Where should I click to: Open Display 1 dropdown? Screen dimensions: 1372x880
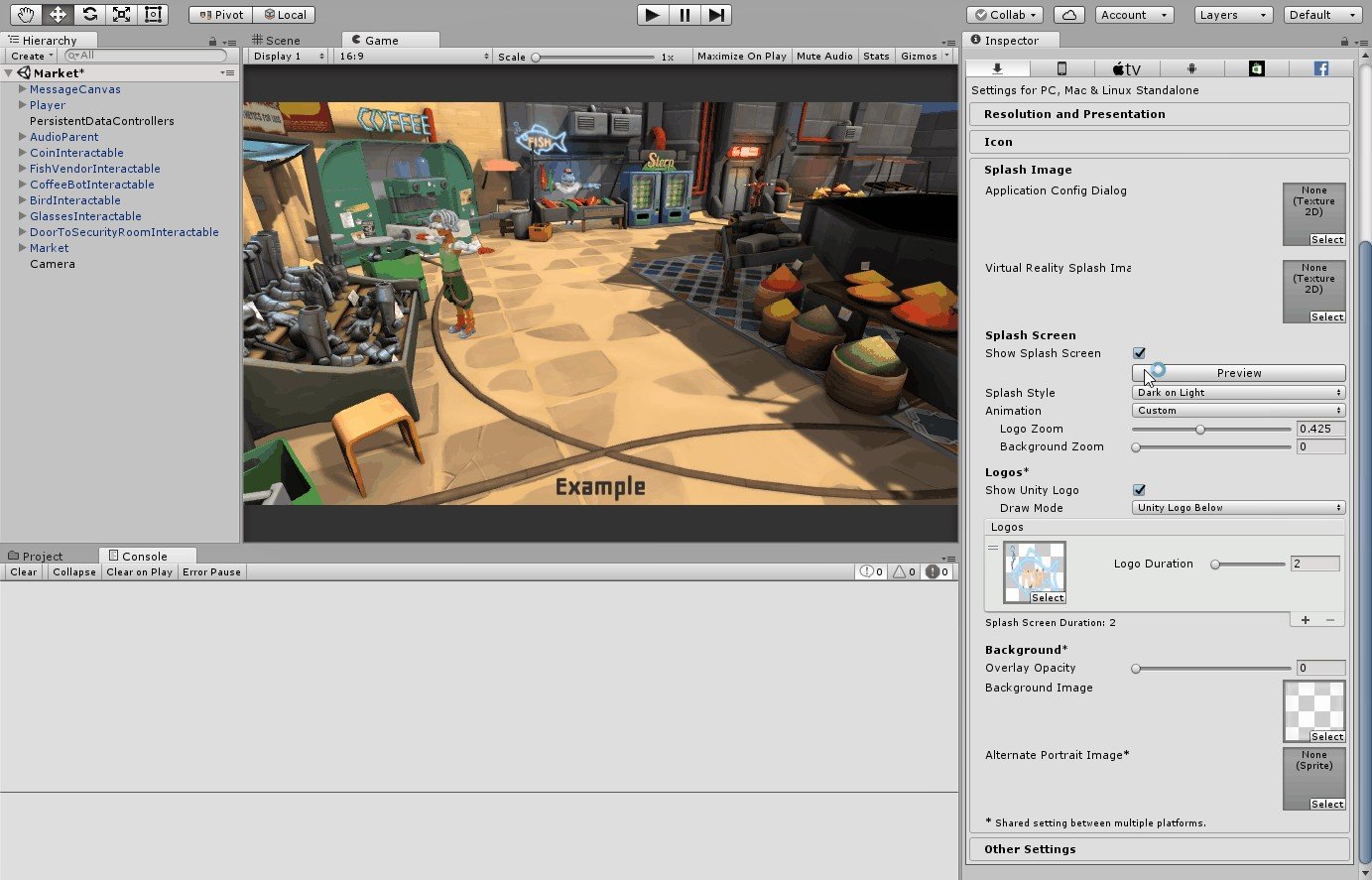click(x=288, y=57)
